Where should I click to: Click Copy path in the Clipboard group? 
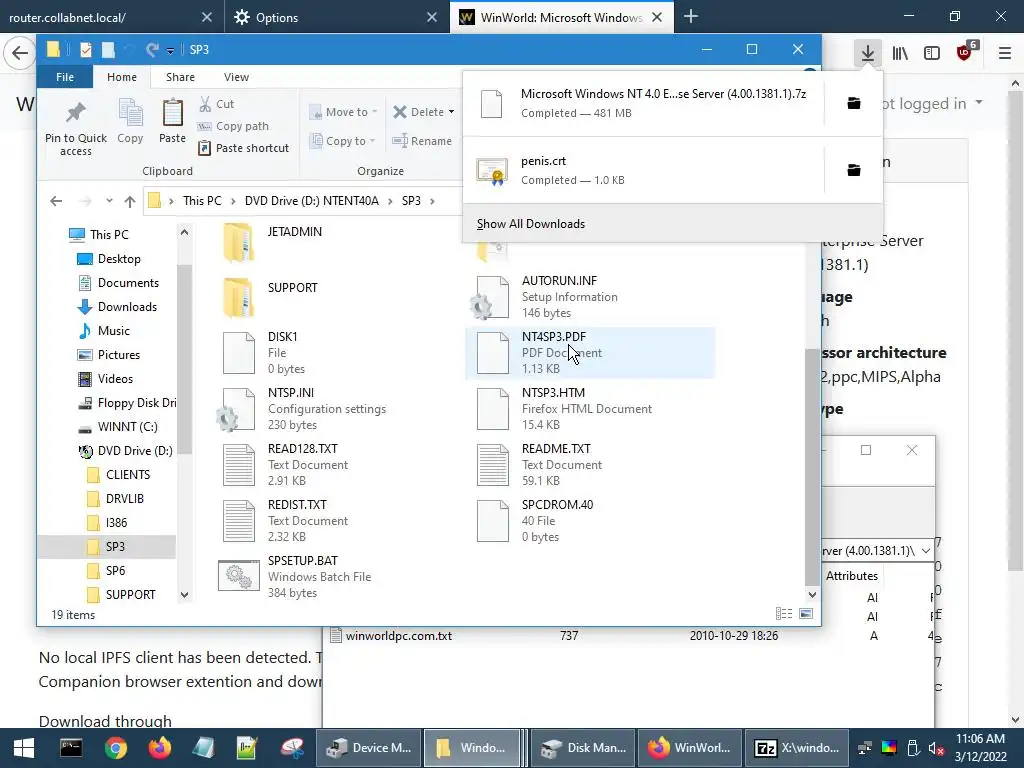click(x=233, y=126)
